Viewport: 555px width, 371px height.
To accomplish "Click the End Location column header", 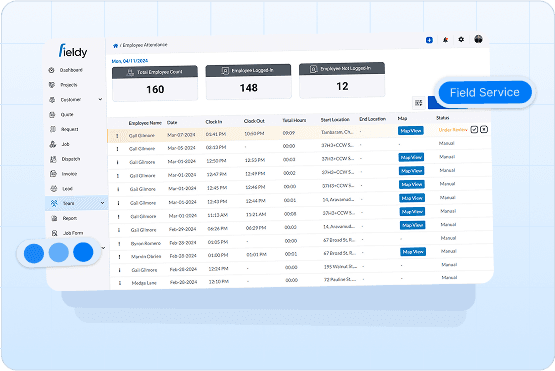I will (x=372, y=119).
